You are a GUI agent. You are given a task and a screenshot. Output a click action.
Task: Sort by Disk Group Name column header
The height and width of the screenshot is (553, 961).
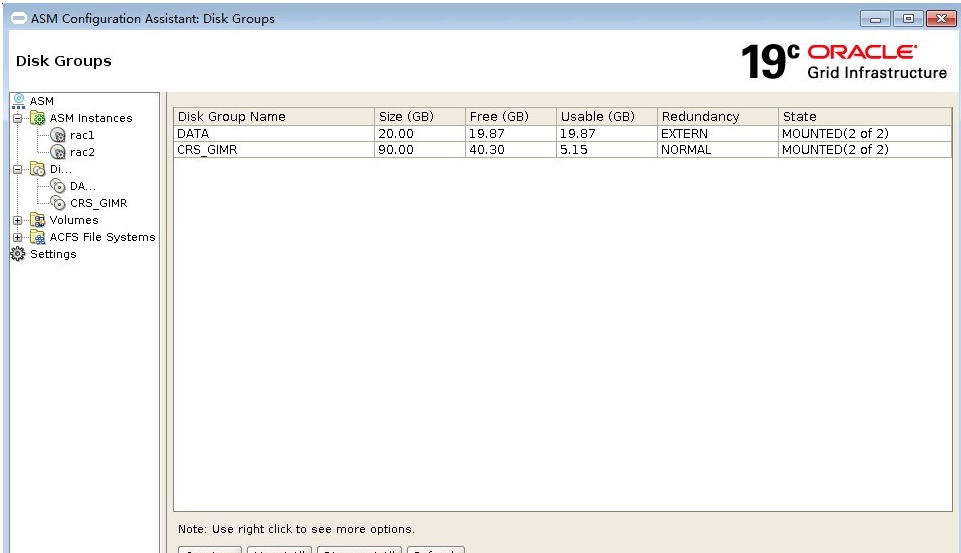(274, 116)
